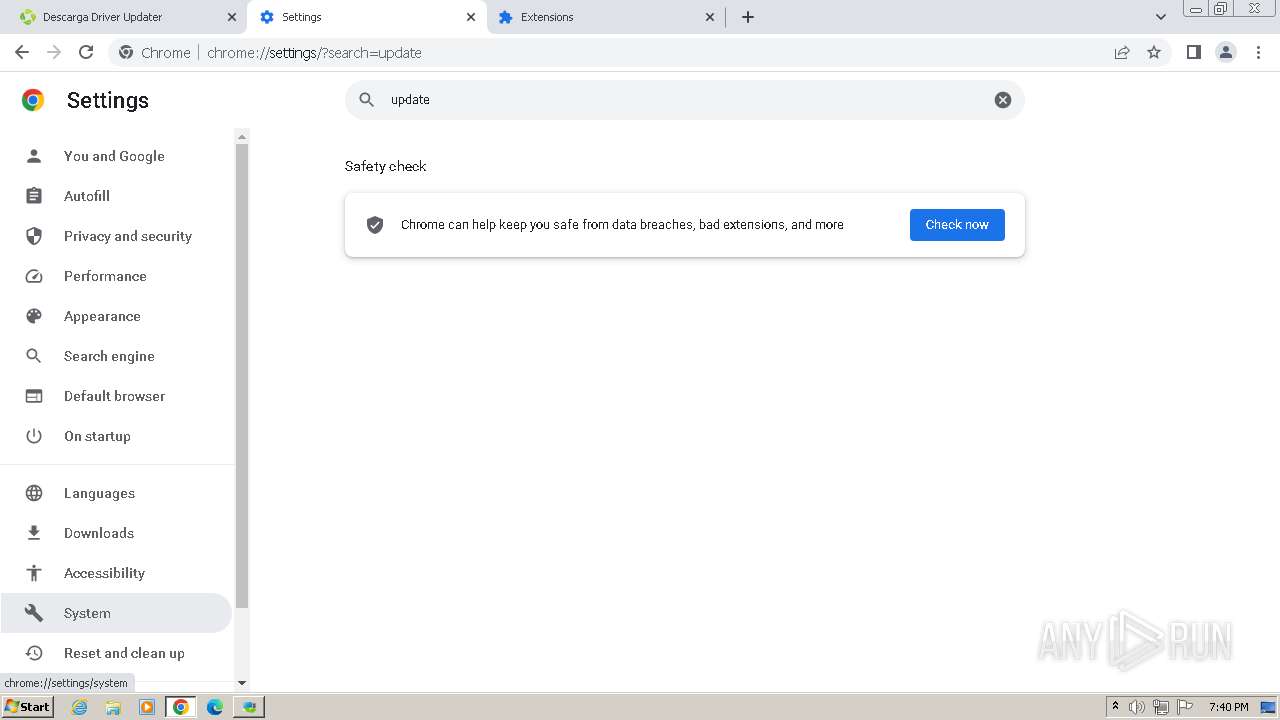Viewport: 1280px width, 720px height.
Task: Click the On startup power icon
Action: click(x=34, y=436)
